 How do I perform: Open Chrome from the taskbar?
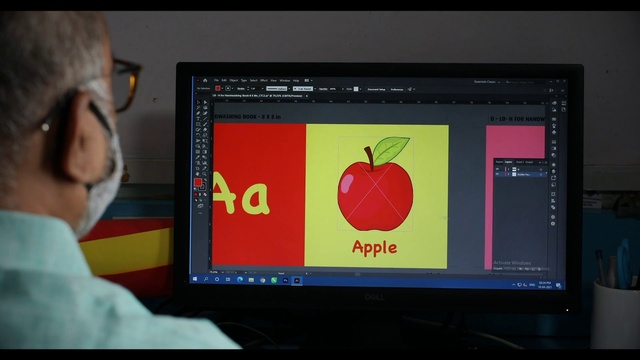(x=262, y=280)
